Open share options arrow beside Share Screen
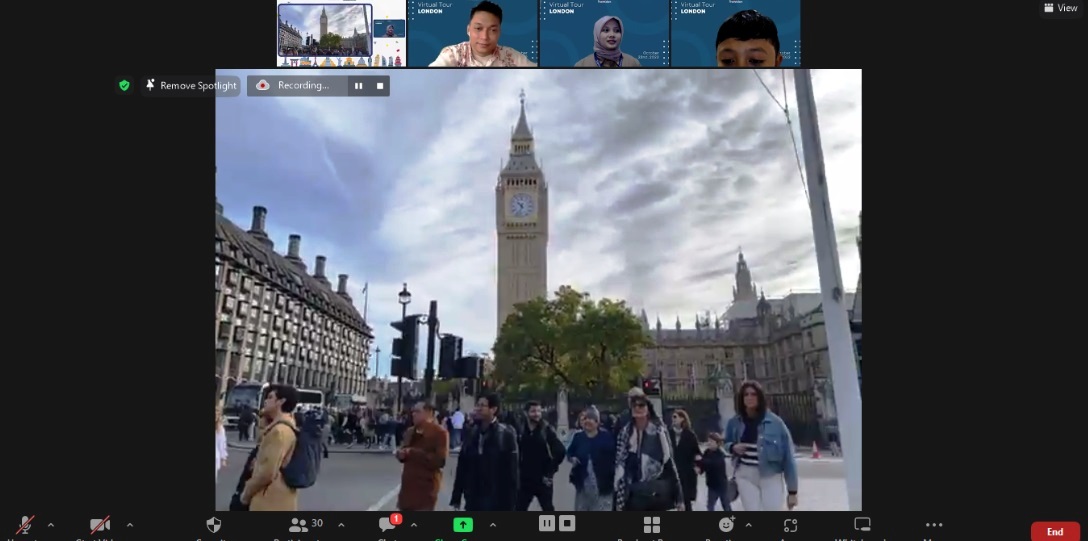Image resolution: width=1088 pixels, height=541 pixels. [493, 525]
